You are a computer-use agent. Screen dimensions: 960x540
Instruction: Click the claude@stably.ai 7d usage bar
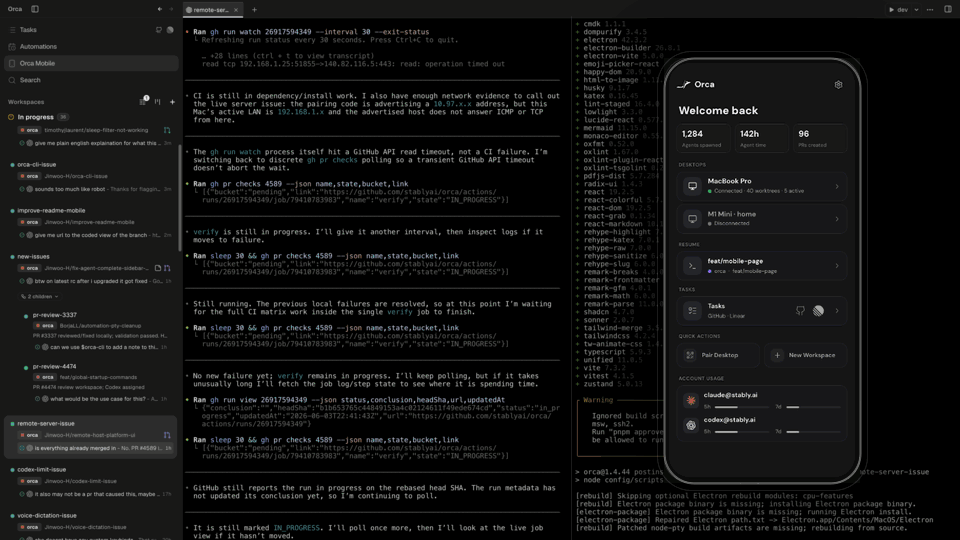pyautogui.click(x=814, y=407)
